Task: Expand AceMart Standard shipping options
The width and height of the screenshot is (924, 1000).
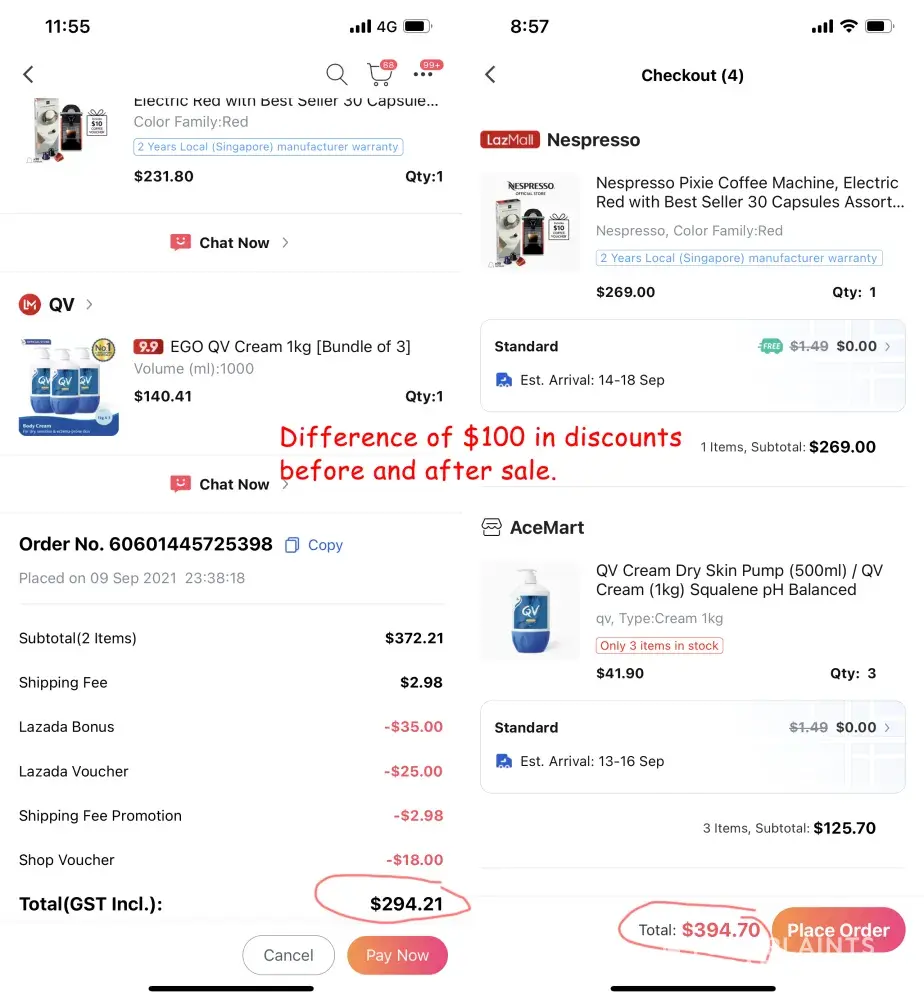Action: (x=887, y=728)
